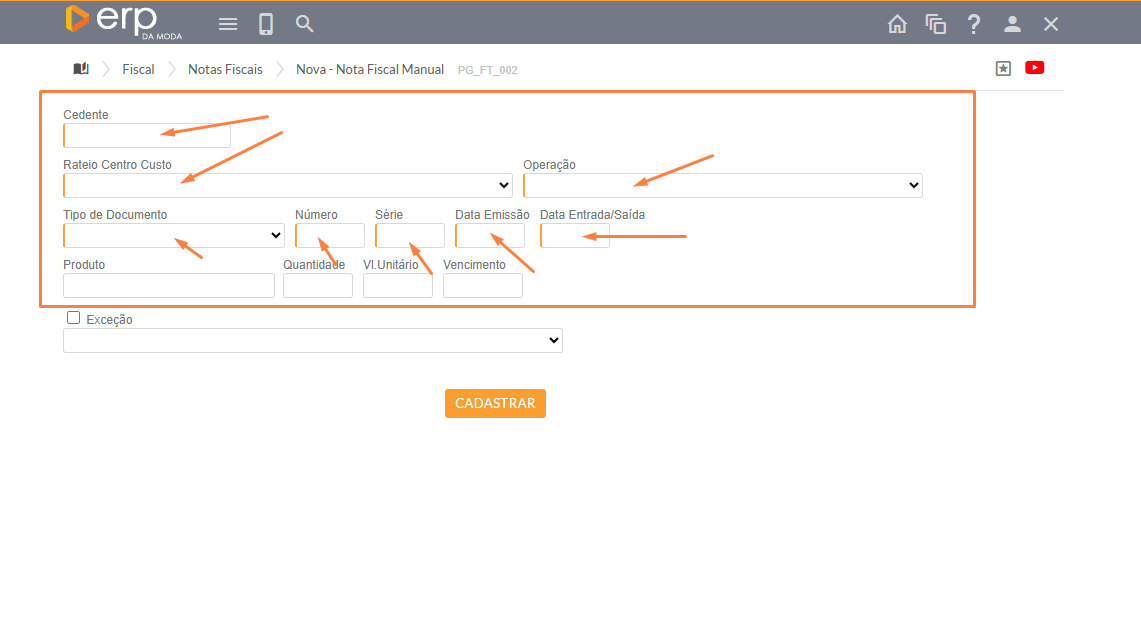
Task: Click the YouTube video icon
Action: [1034, 68]
